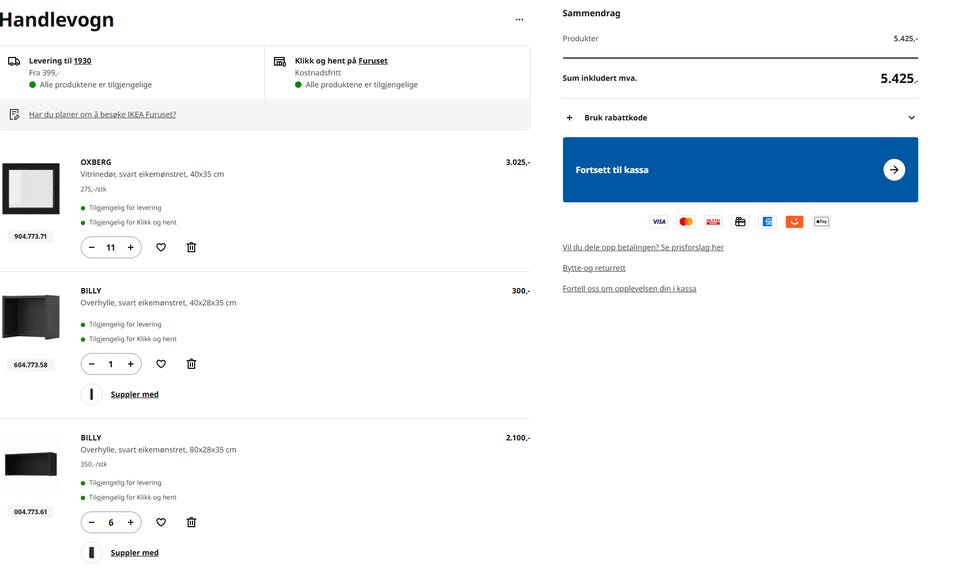
Task: Open Fortell oss om opplevelsen link
Action: [629, 288]
